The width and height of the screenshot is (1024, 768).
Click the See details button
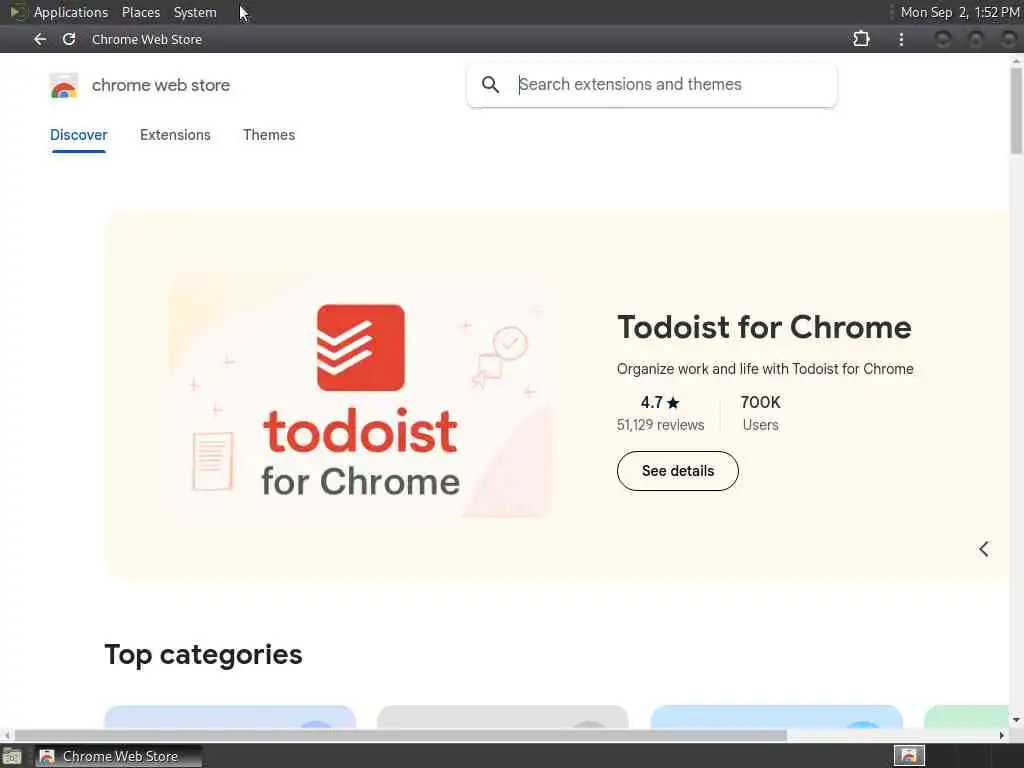[677, 471]
